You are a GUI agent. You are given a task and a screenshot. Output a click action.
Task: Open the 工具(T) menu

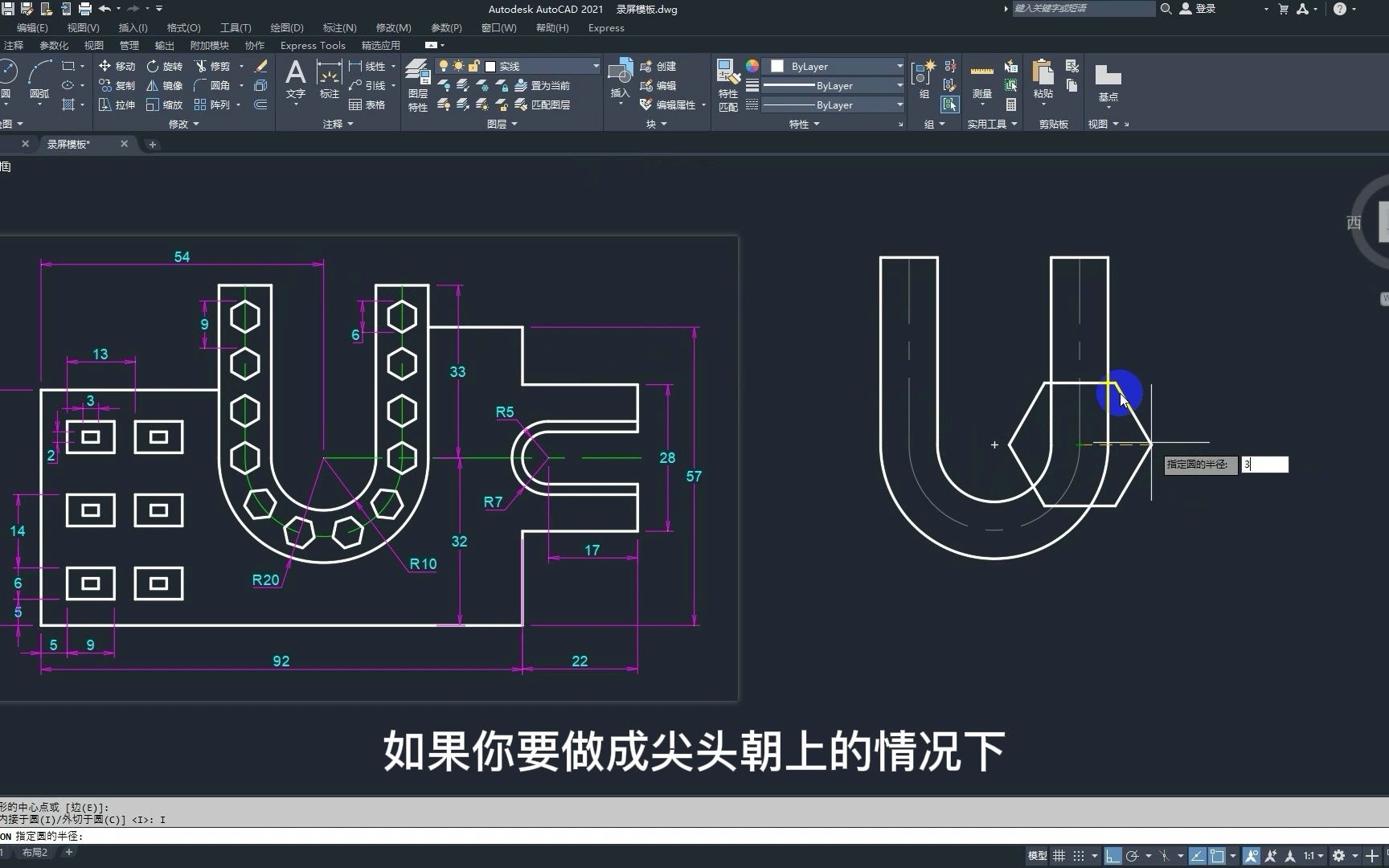[236, 27]
